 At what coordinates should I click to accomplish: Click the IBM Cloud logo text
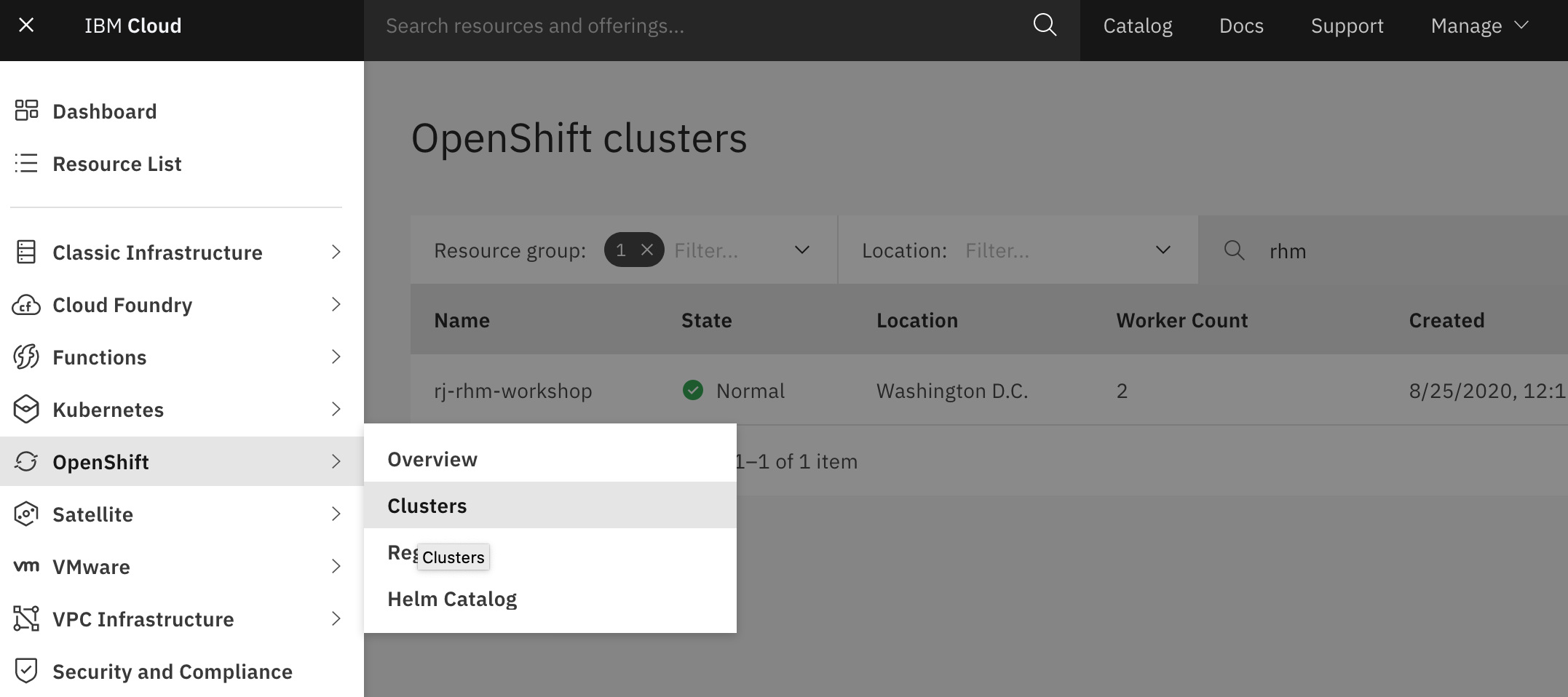(132, 25)
